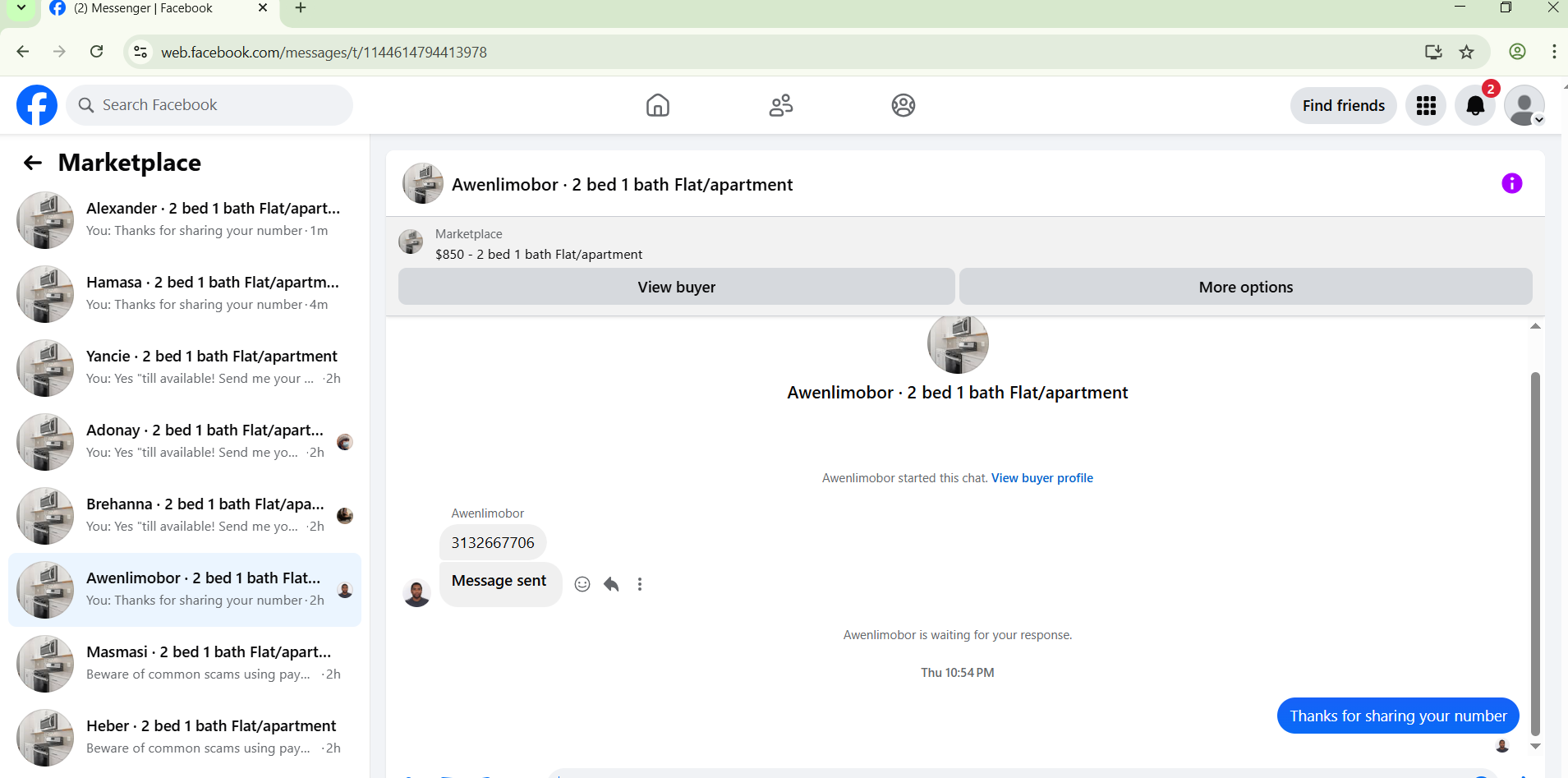The height and width of the screenshot is (778, 1568).
Task: Open Adonay conversation
Action: 185,442
